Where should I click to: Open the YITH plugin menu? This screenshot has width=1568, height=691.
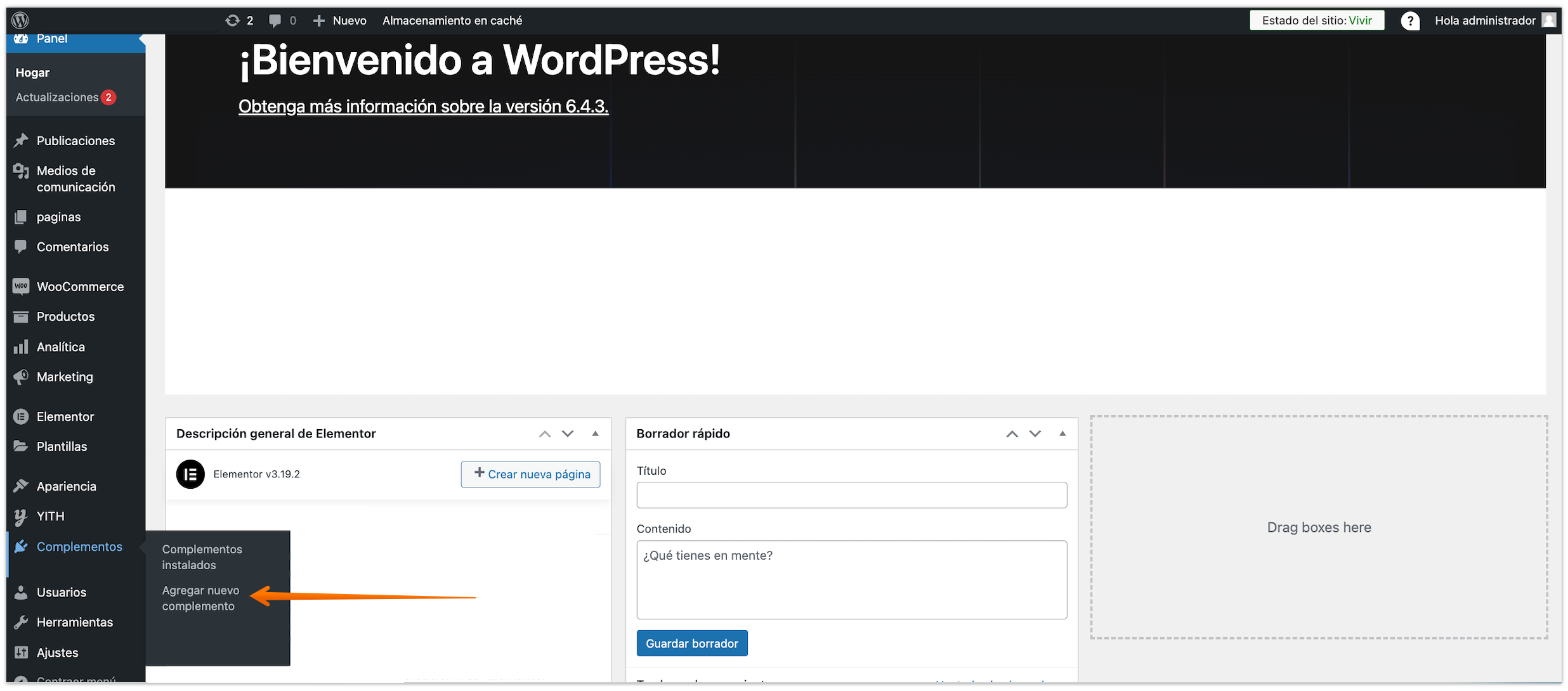(x=50, y=516)
